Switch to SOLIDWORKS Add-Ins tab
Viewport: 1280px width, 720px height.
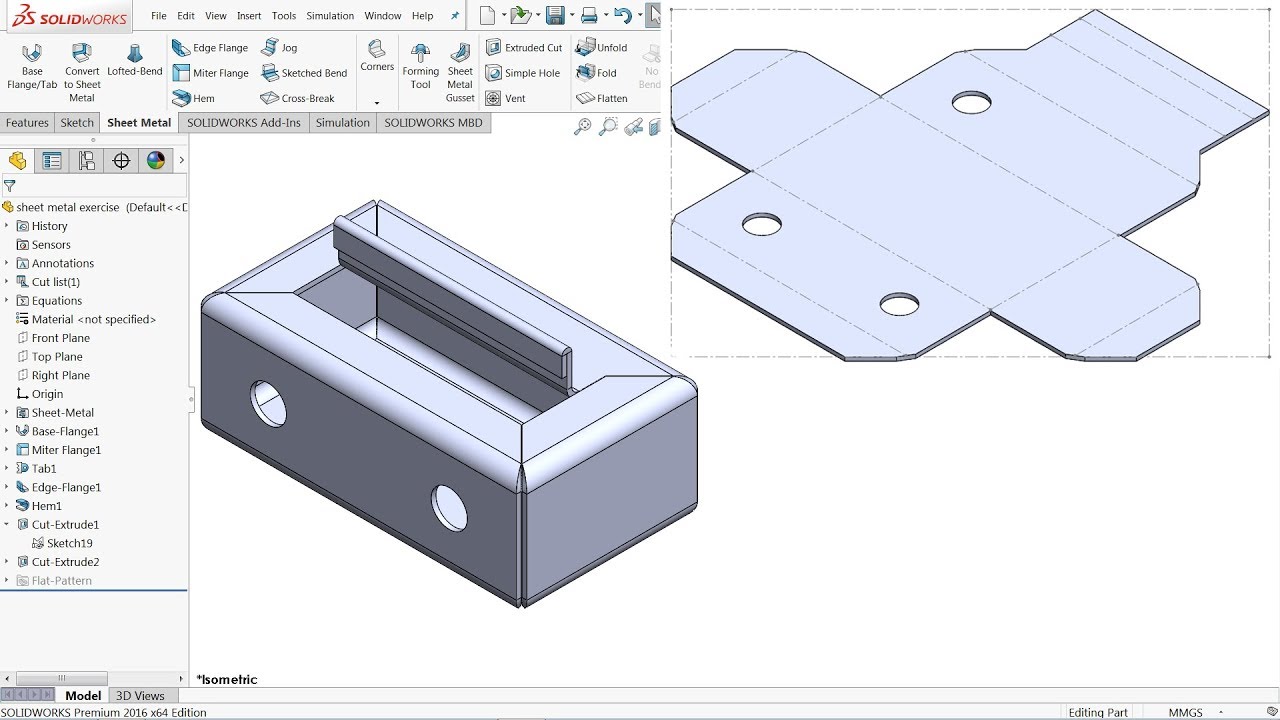pyautogui.click(x=243, y=123)
